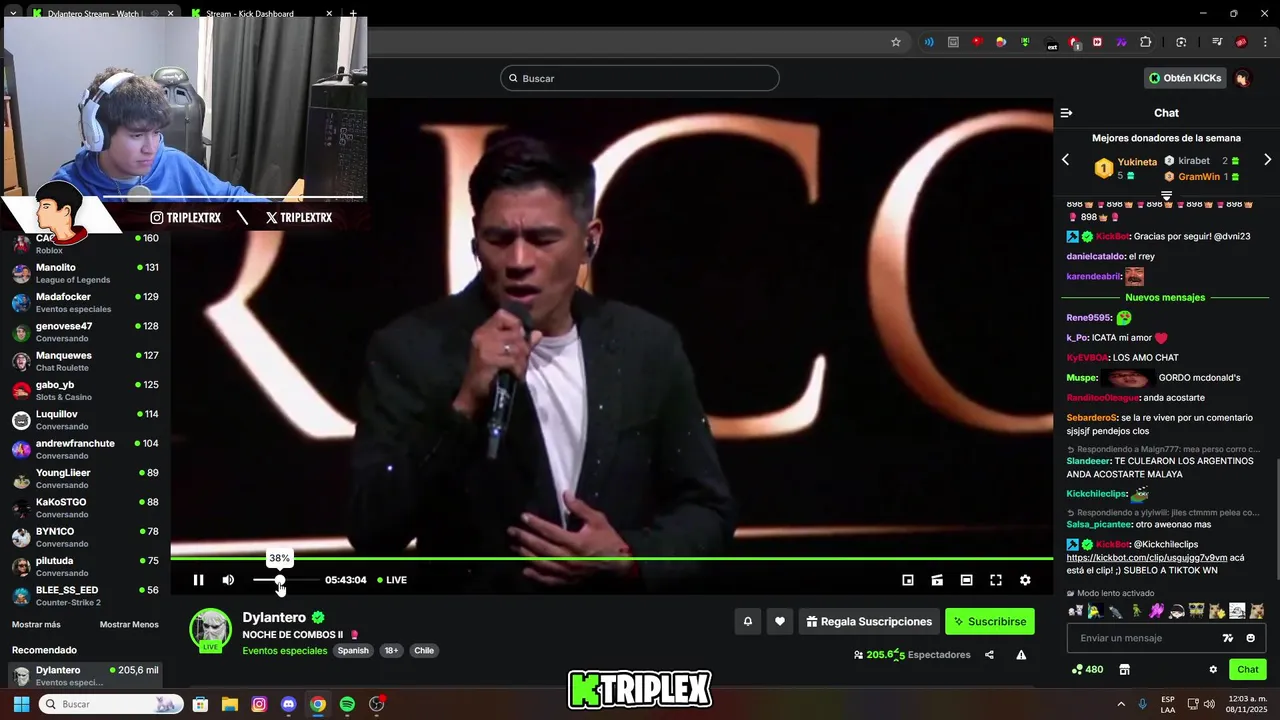Open chat settings gear icon
The width and height of the screenshot is (1280, 720).
pyautogui.click(x=1213, y=670)
